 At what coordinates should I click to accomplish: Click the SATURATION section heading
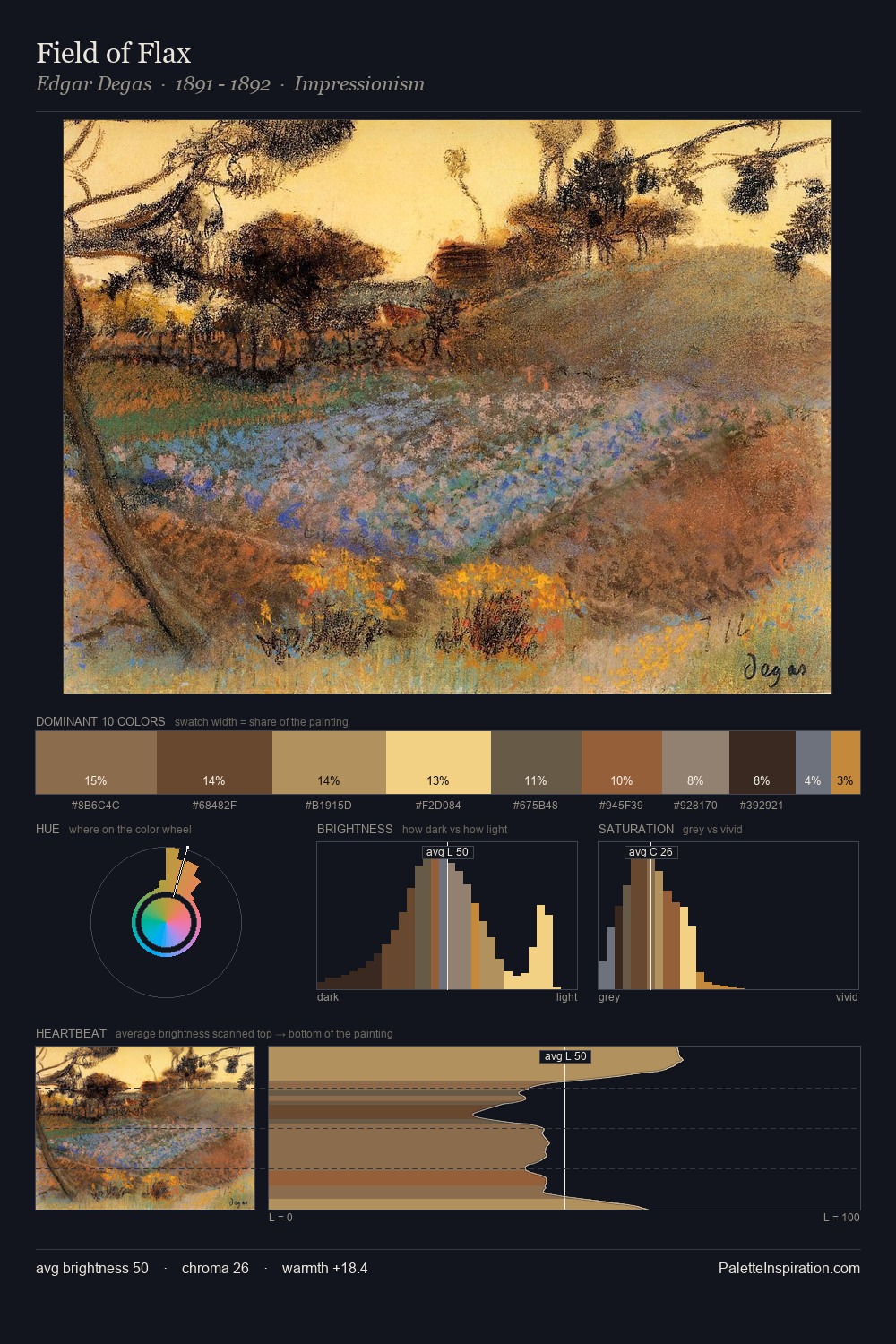click(636, 829)
